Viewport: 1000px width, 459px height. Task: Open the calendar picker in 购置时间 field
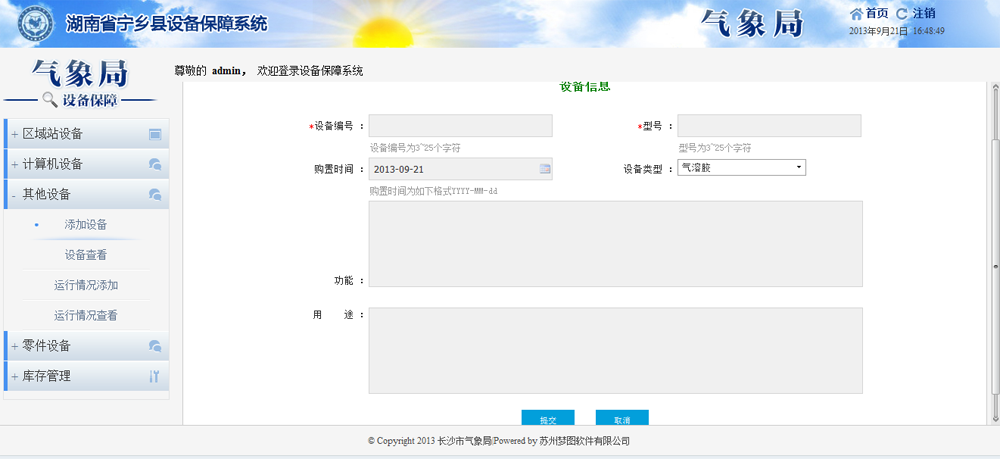(x=545, y=169)
